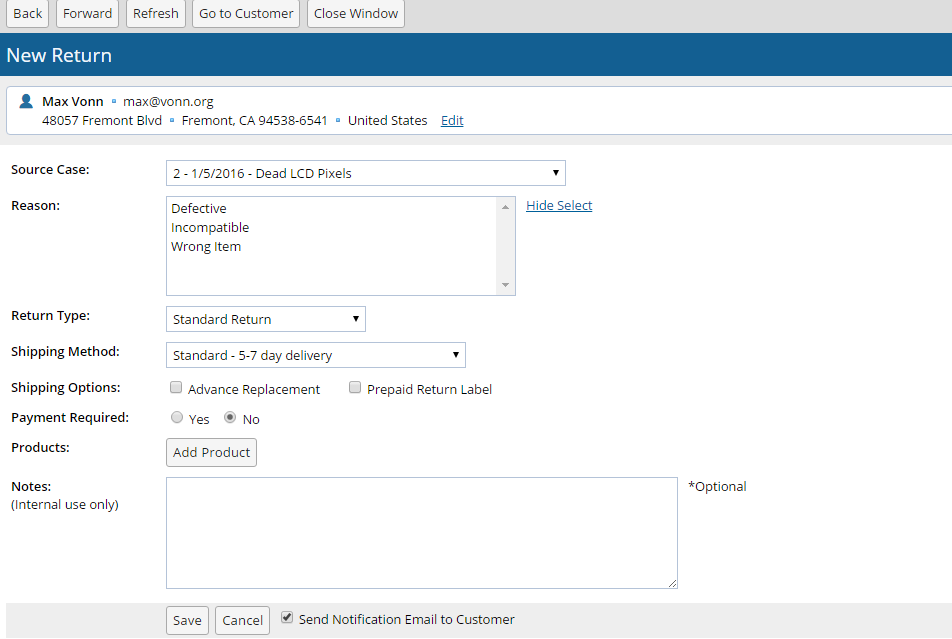952x639 pixels.
Task: Expand the Return Type dropdown
Action: [x=265, y=320]
